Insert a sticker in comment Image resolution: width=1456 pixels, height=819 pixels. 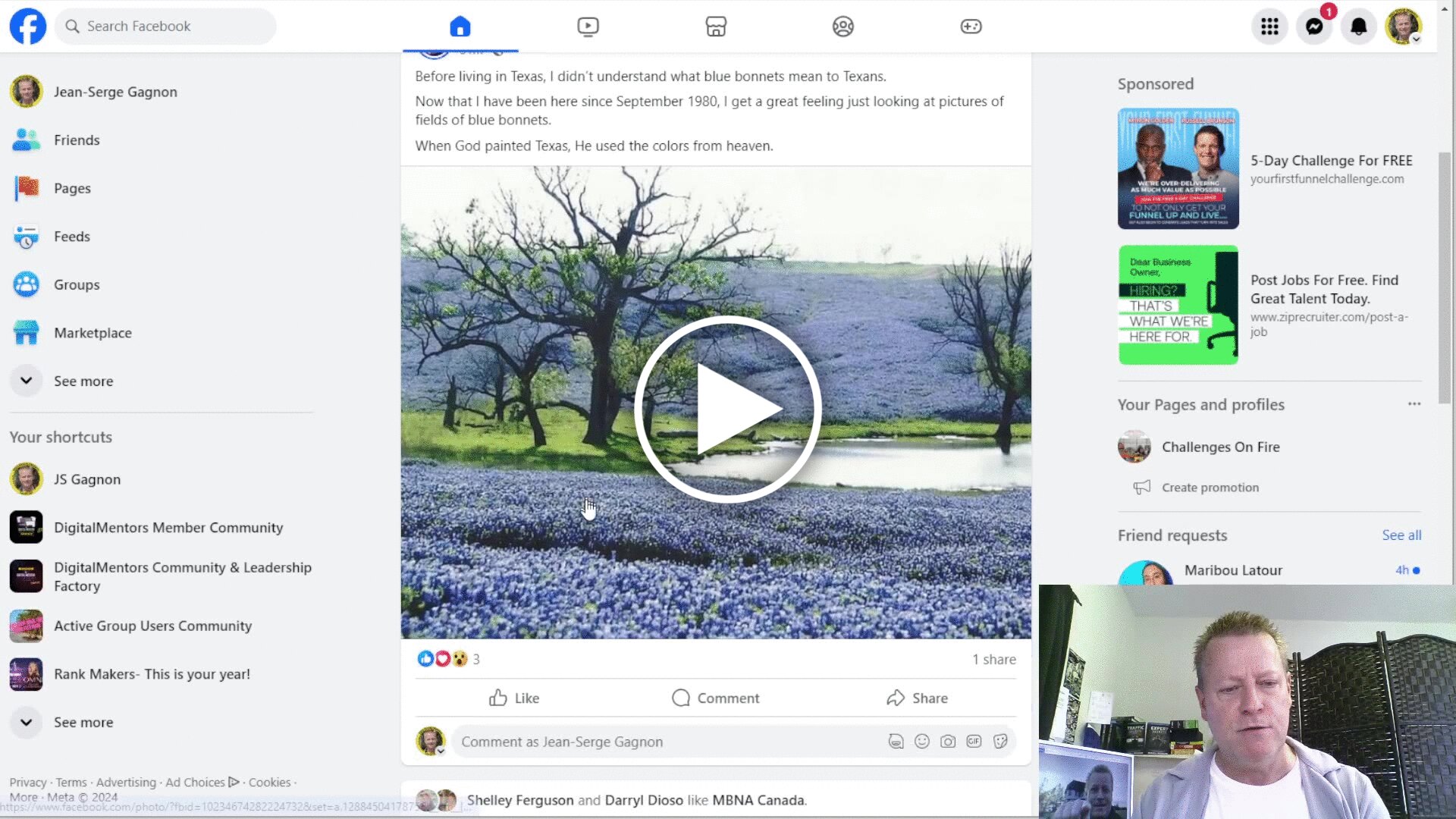pos(1000,742)
